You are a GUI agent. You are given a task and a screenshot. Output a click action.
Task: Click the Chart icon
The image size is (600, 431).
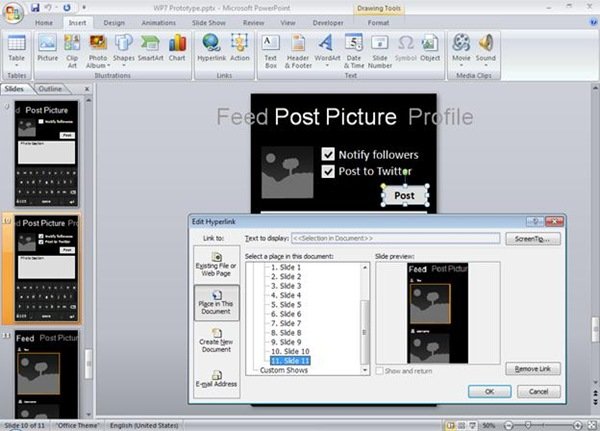tap(178, 49)
